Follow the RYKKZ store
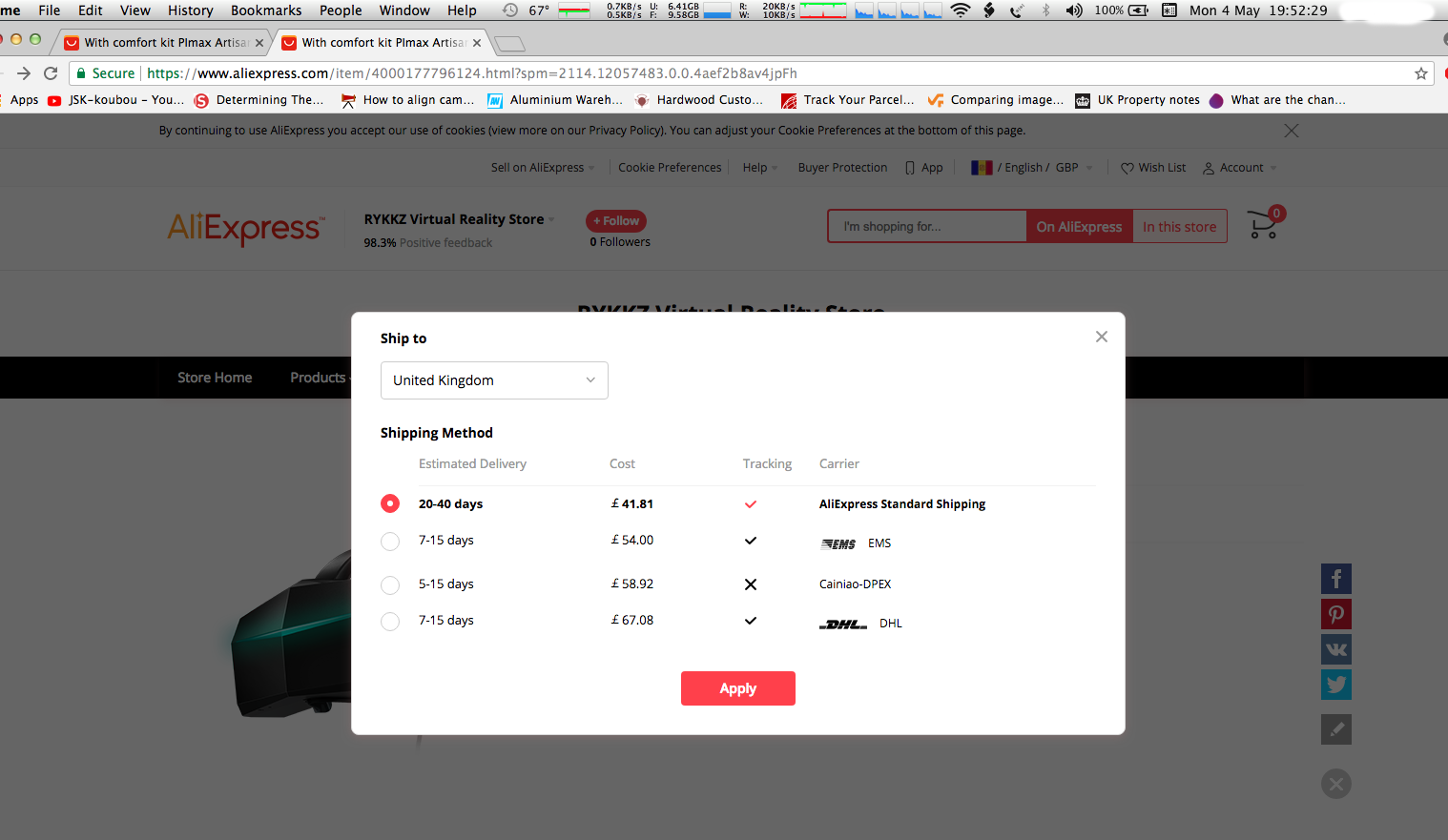The height and width of the screenshot is (840, 1448). (616, 221)
